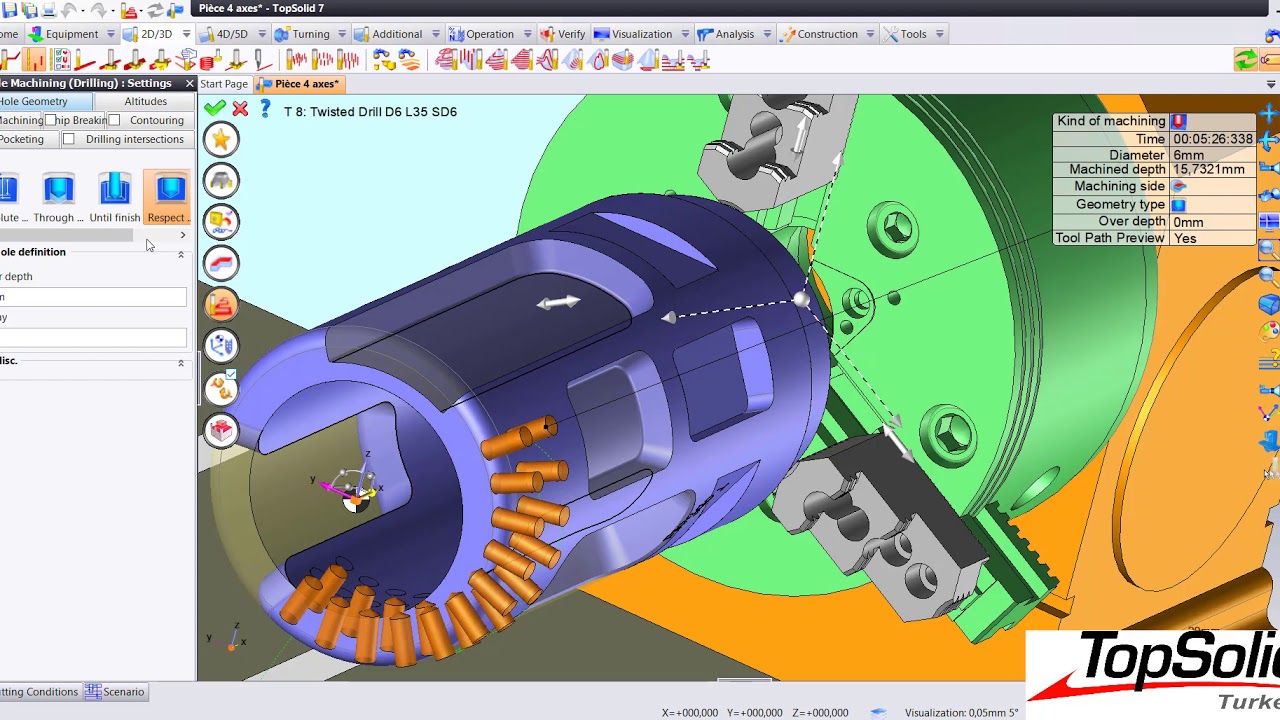Open the Altitudes settings tab
This screenshot has height=720, width=1280.
146,101
